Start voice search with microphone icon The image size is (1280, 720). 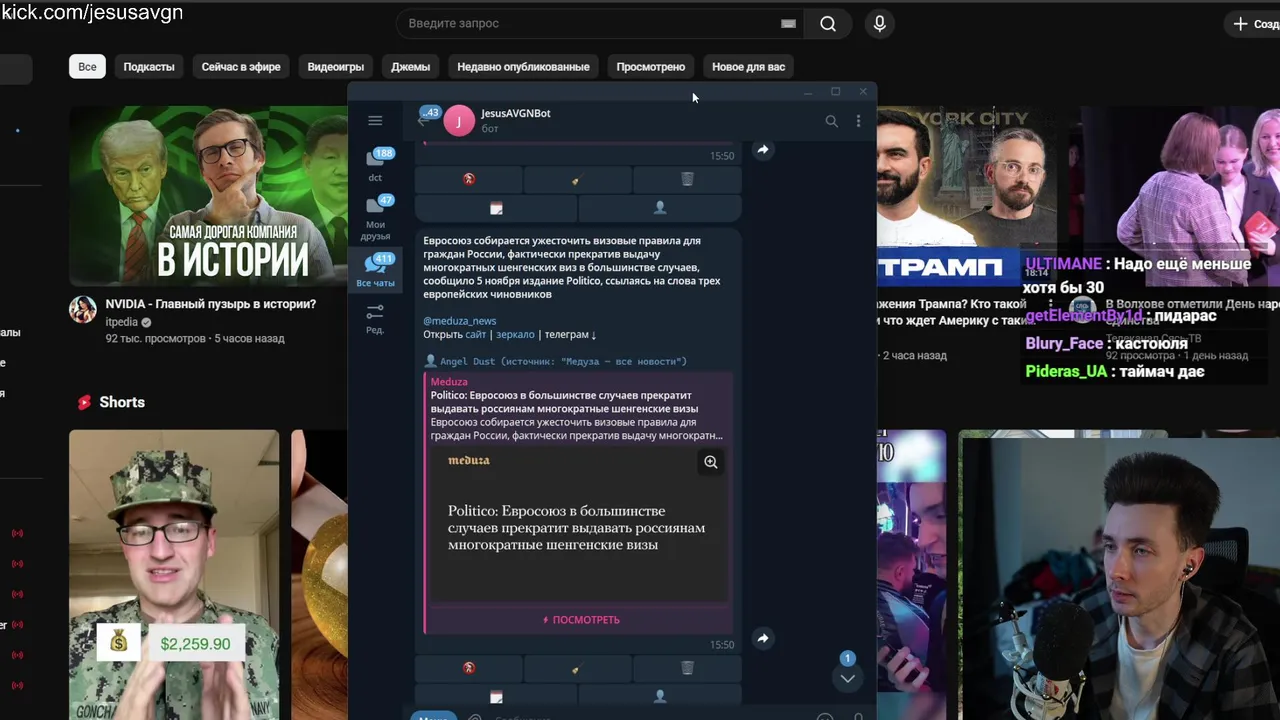879,23
